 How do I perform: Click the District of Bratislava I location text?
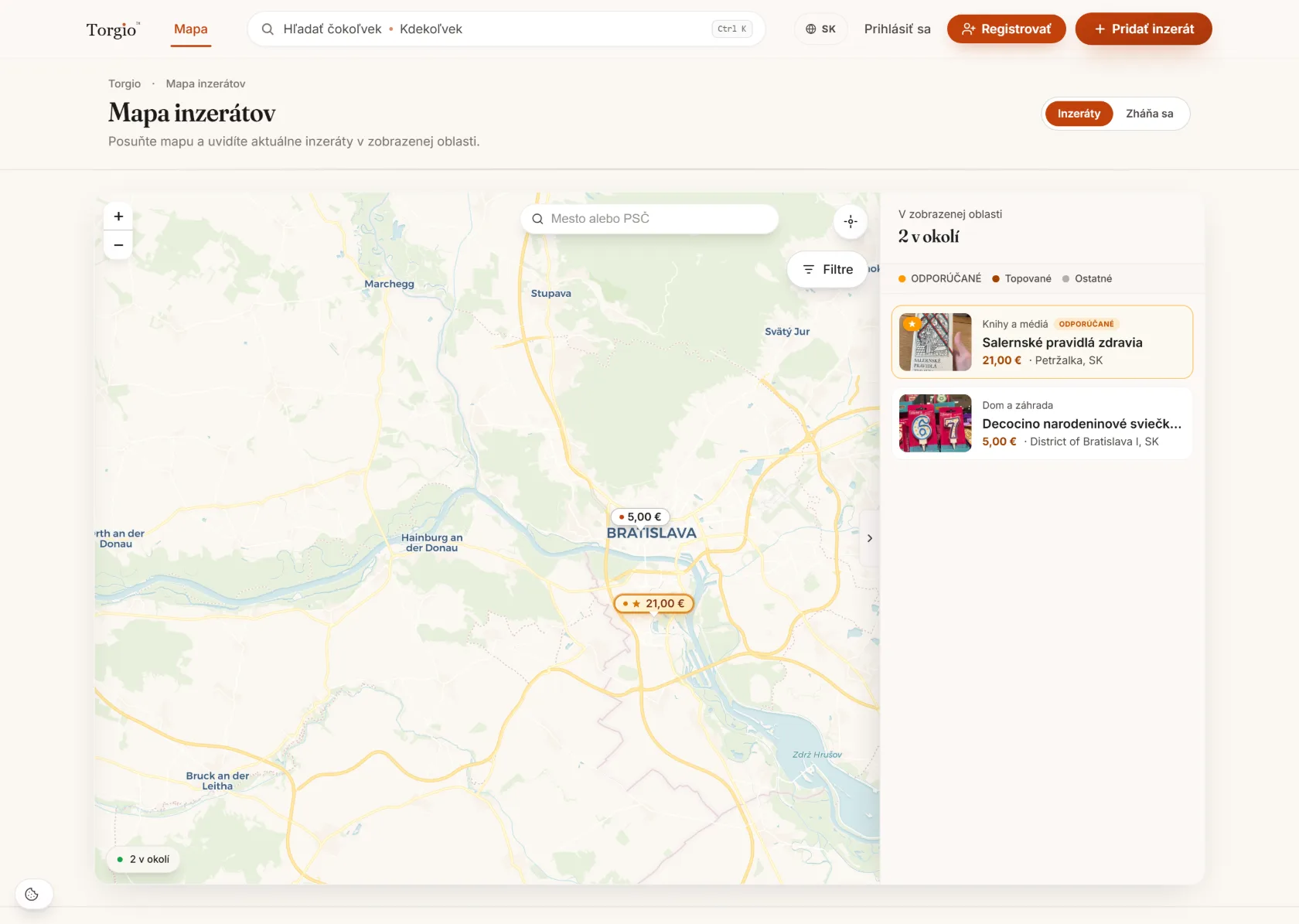[1094, 442]
